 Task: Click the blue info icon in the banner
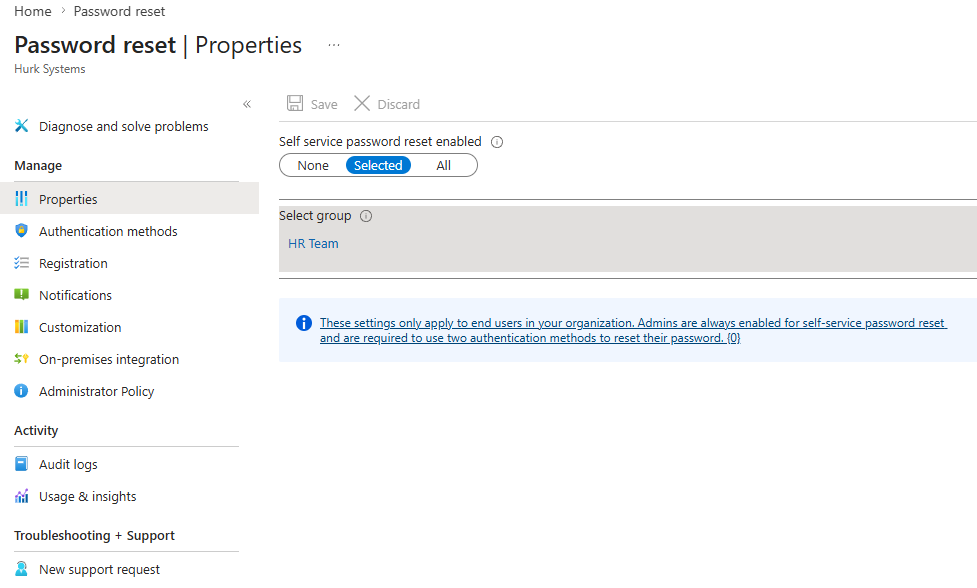coord(303,323)
